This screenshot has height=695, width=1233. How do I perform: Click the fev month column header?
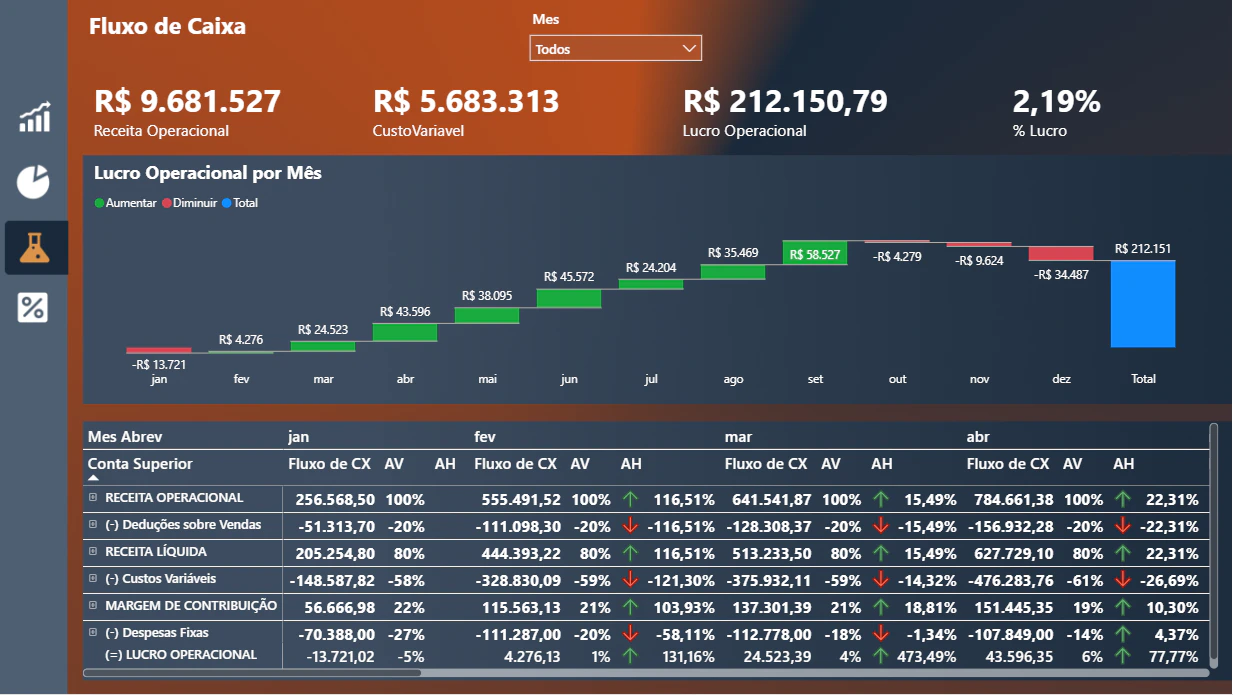coord(485,437)
